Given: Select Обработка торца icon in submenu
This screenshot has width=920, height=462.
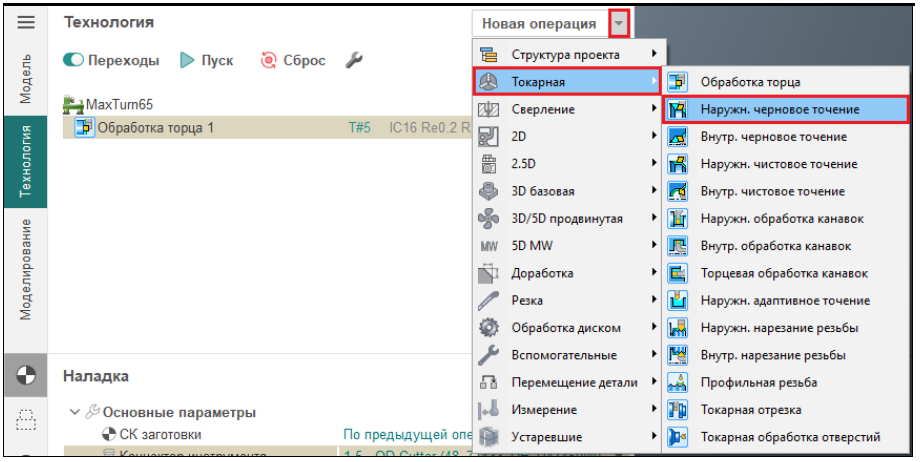Looking at the screenshot, I should (x=678, y=82).
